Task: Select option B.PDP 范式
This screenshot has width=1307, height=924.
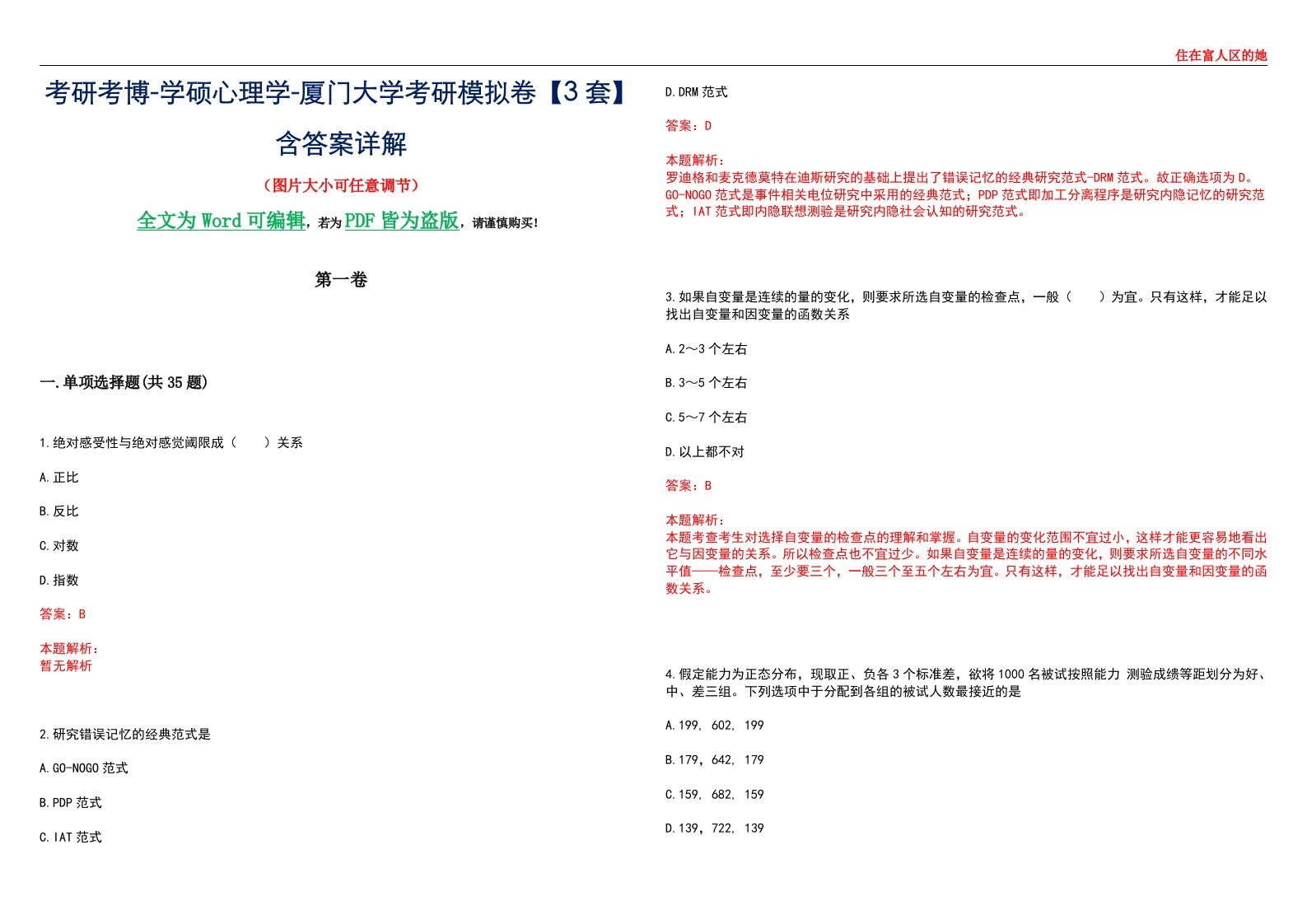Action: [71, 803]
